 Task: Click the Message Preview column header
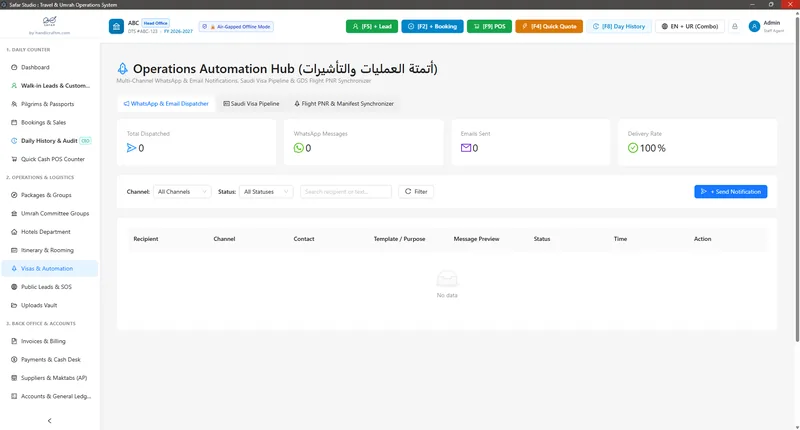(x=477, y=239)
